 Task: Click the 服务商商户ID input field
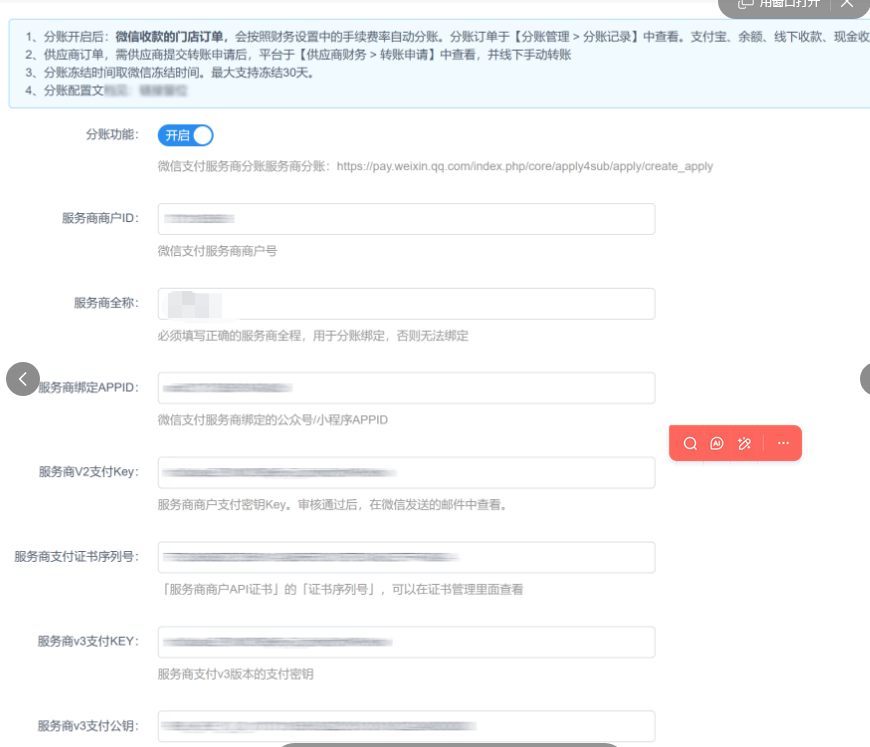(x=406, y=219)
